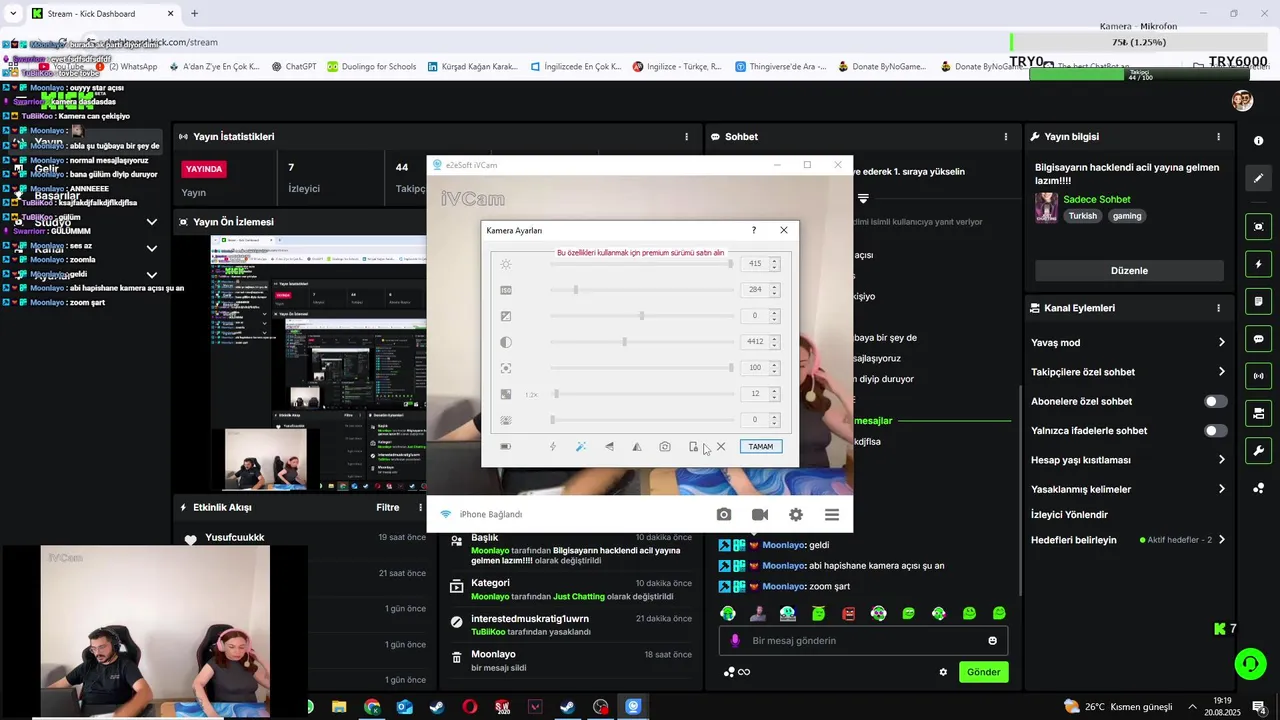The image size is (1280, 720).
Task: Open Yayın İstatistikleri three-dot menu
Action: (686, 137)
